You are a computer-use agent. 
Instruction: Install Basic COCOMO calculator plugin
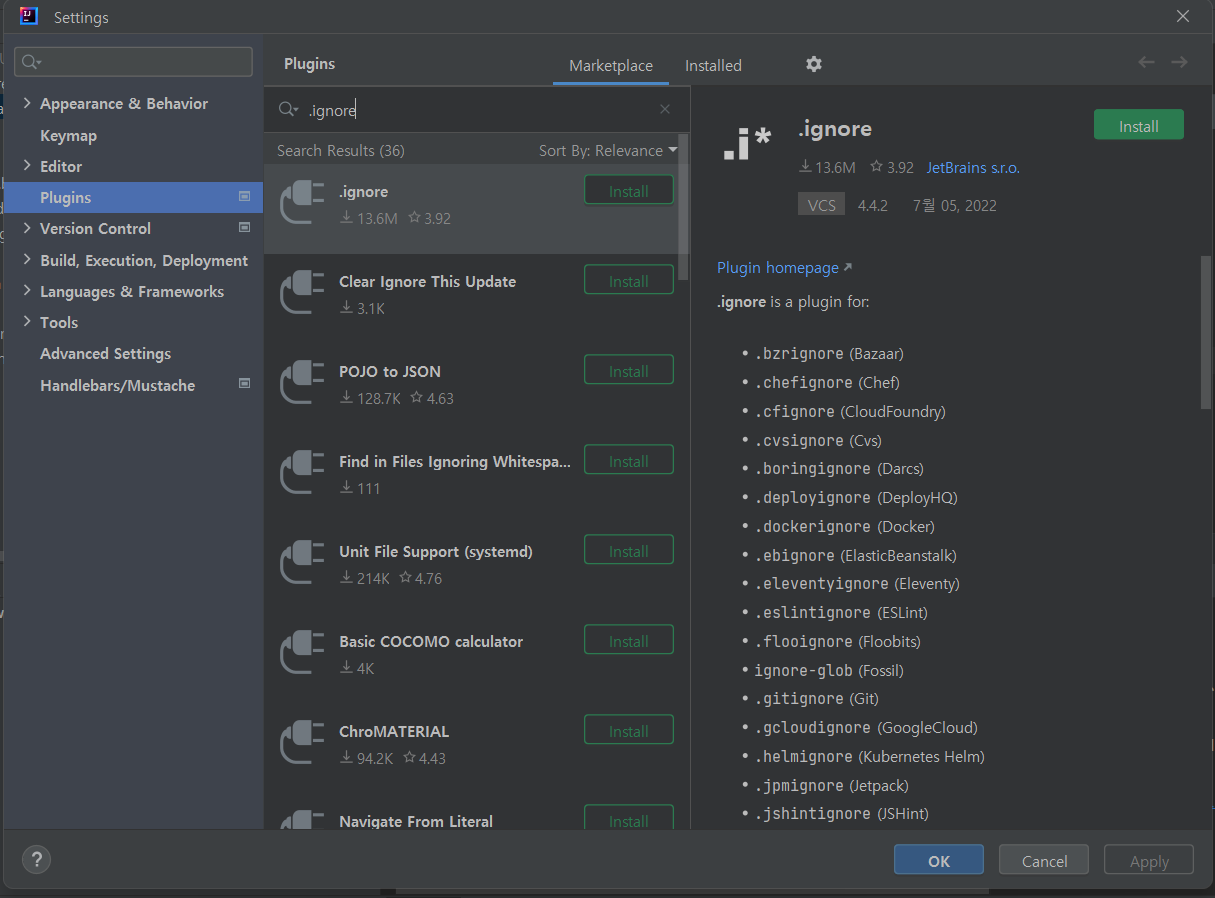(629, 641)
